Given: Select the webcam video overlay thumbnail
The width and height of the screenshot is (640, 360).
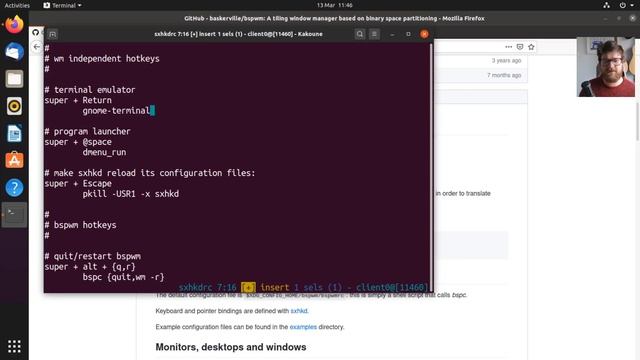Looking at the screenshot, I should pyautogui.click(x=606, y=67).
